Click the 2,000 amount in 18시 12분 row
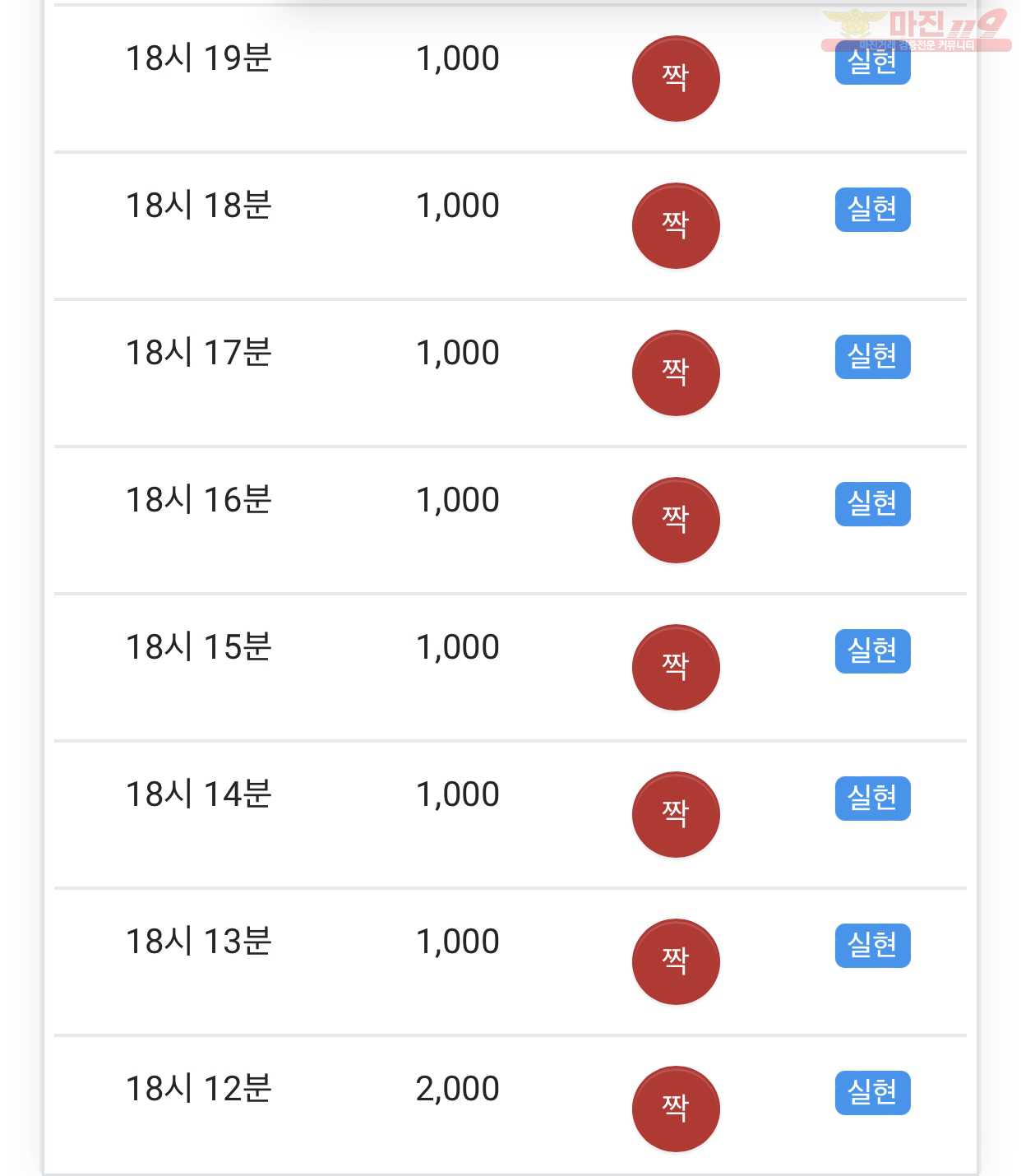The image size is (1021, 1176). tap(458, 1089)
